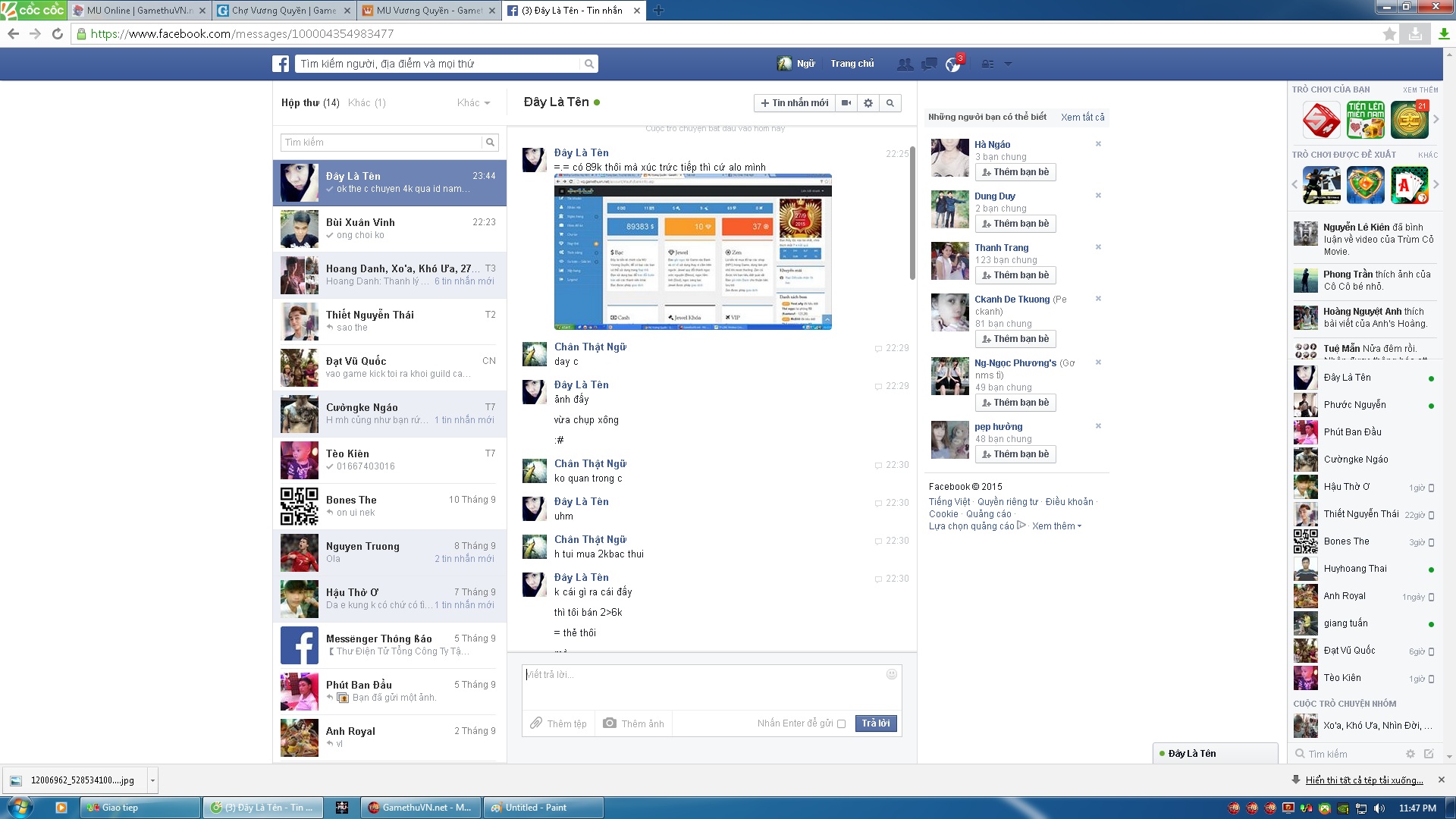Click the Facebook logo icon

pyautogui.click(x=281, y=64)
